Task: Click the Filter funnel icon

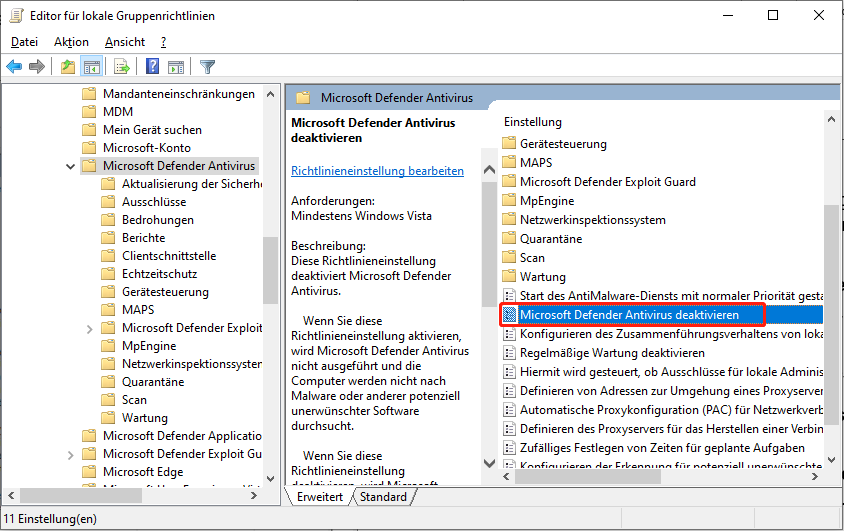Action: 207,67
